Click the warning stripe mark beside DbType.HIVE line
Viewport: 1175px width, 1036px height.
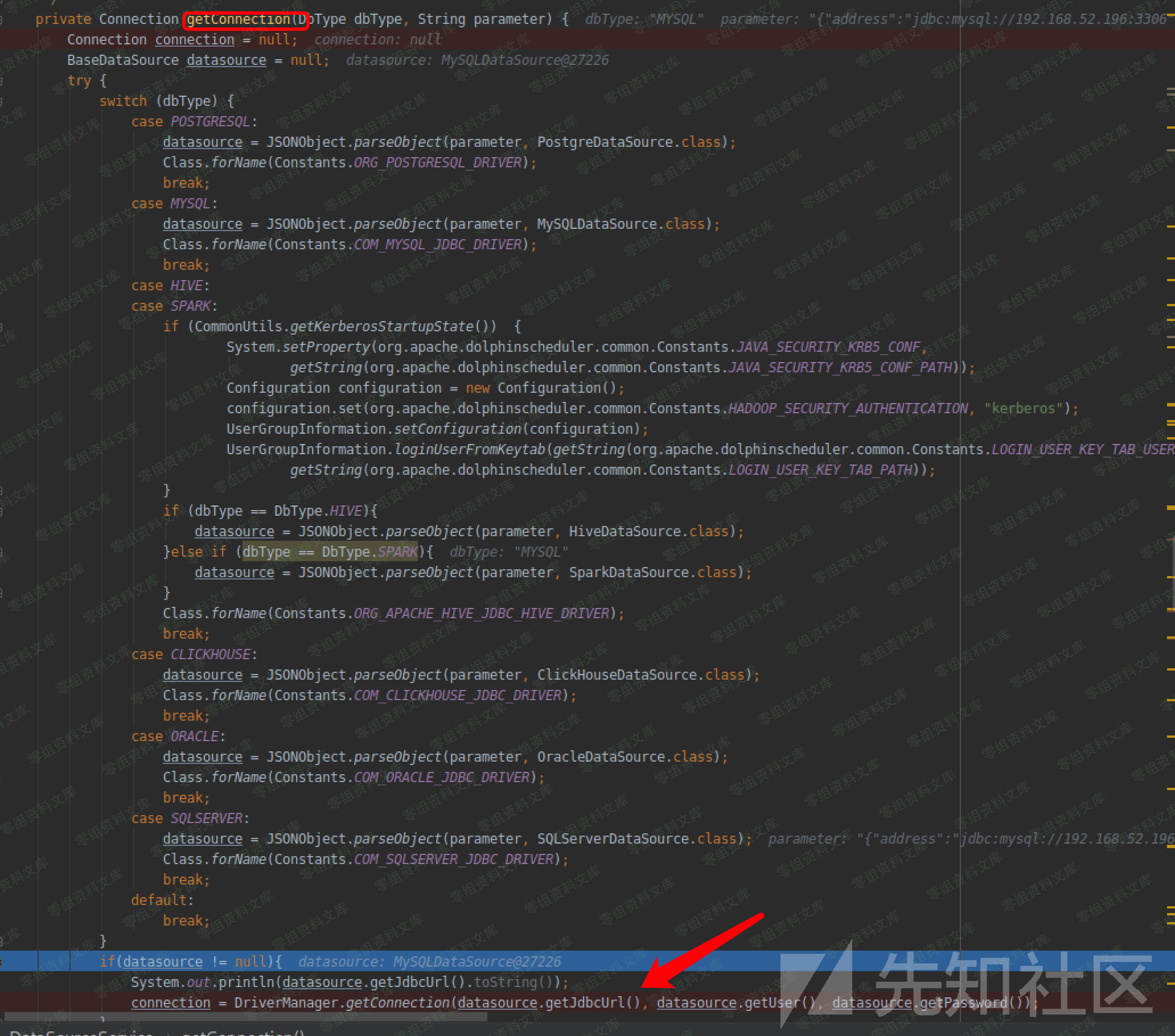(x=1170, y=508)
